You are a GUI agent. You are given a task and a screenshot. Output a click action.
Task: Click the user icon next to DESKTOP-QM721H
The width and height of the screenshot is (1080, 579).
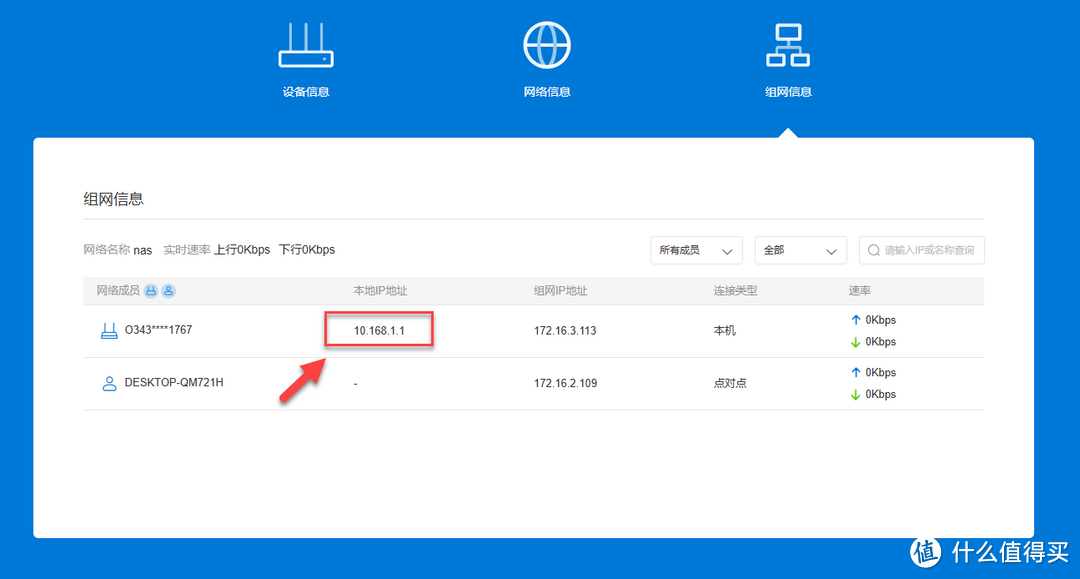click(109, 383)
